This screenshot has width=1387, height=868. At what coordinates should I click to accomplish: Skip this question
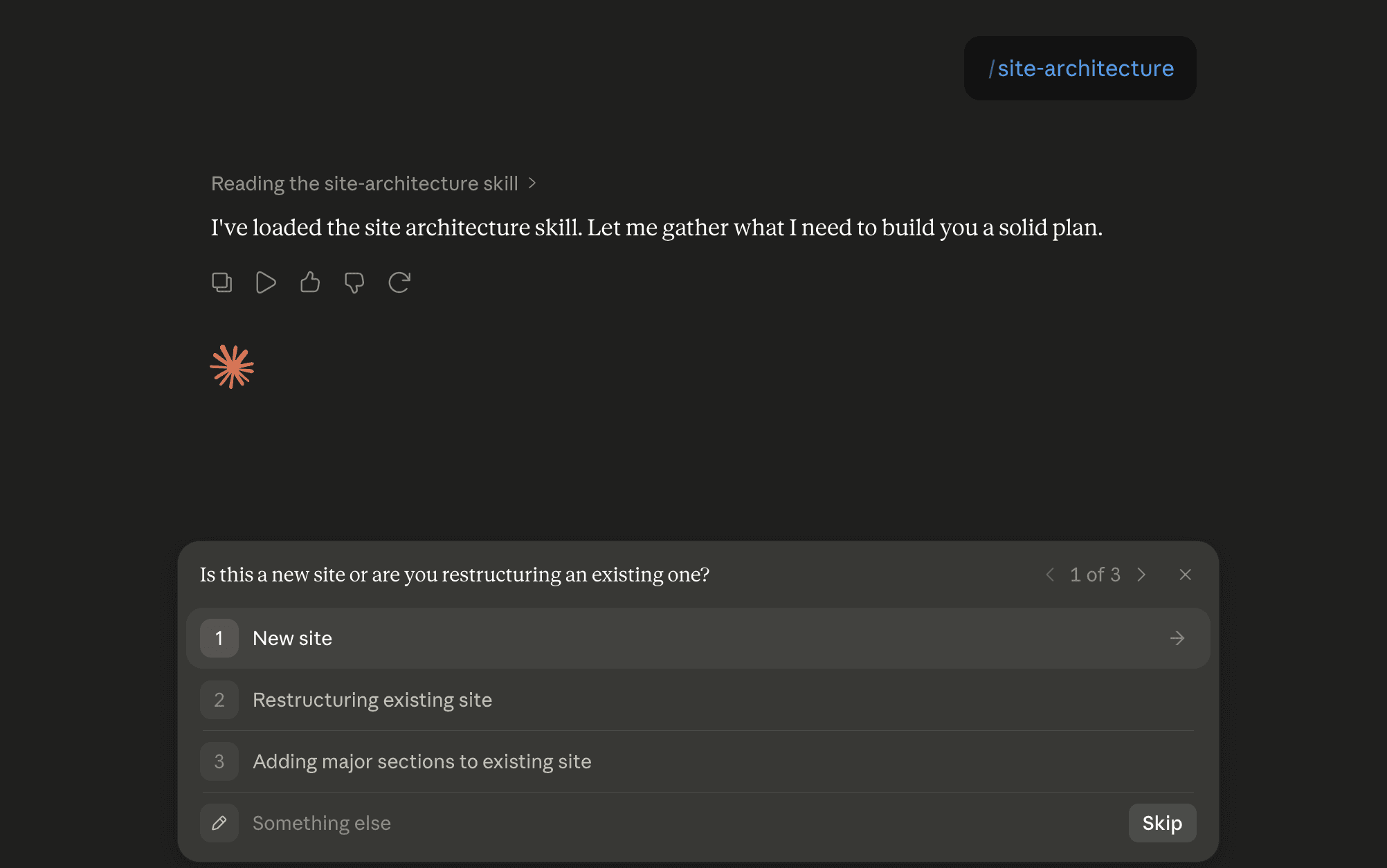click(x=1162, y=823)
